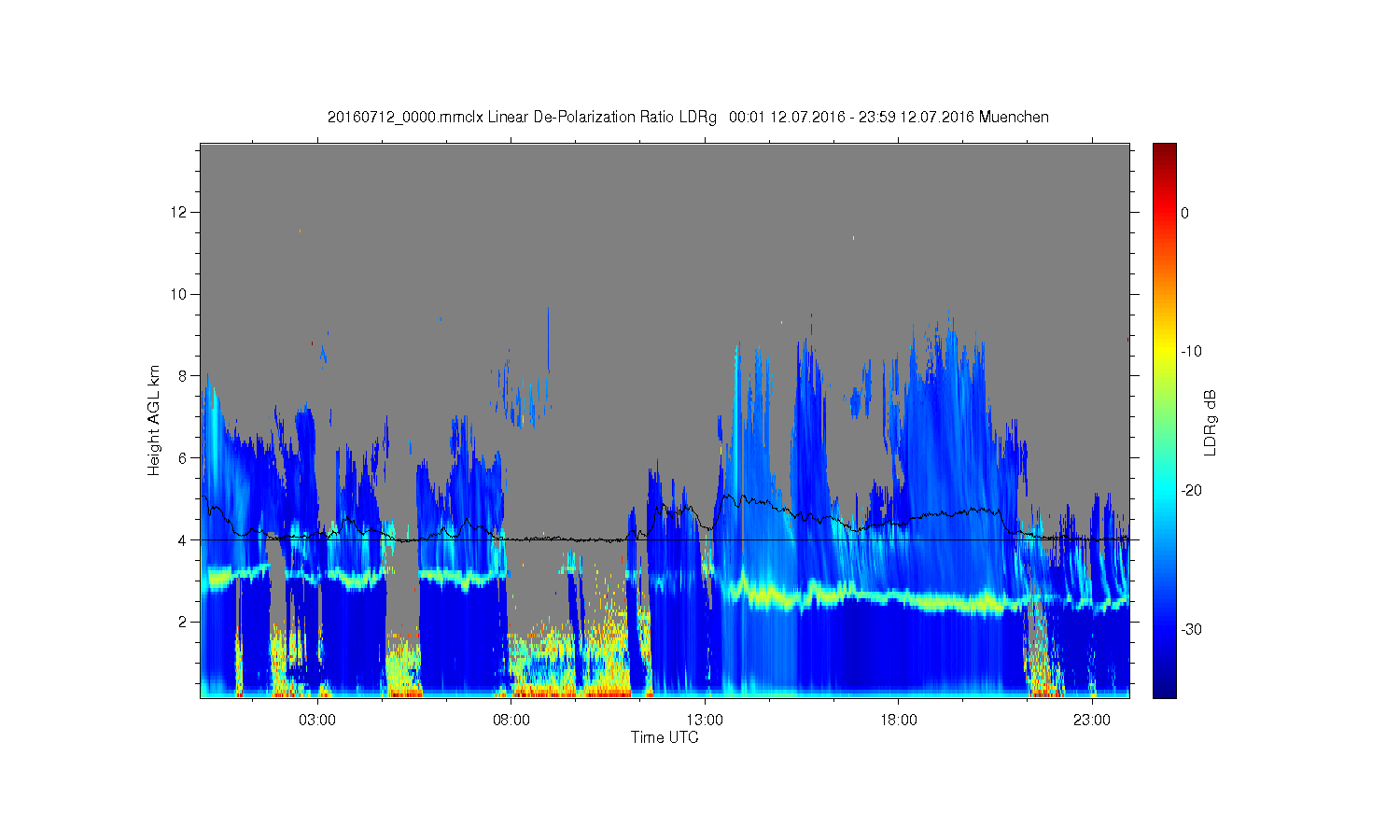Click the colorbar label '-30'
Viewport: 1400px width, 840px height.
(x=1191, y=630)
